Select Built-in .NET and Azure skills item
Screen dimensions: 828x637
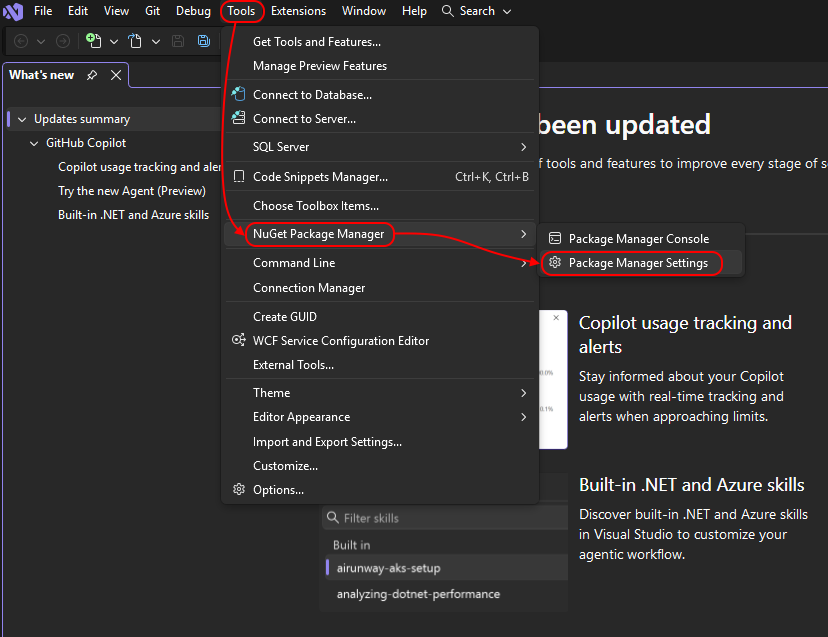[133, 215]
